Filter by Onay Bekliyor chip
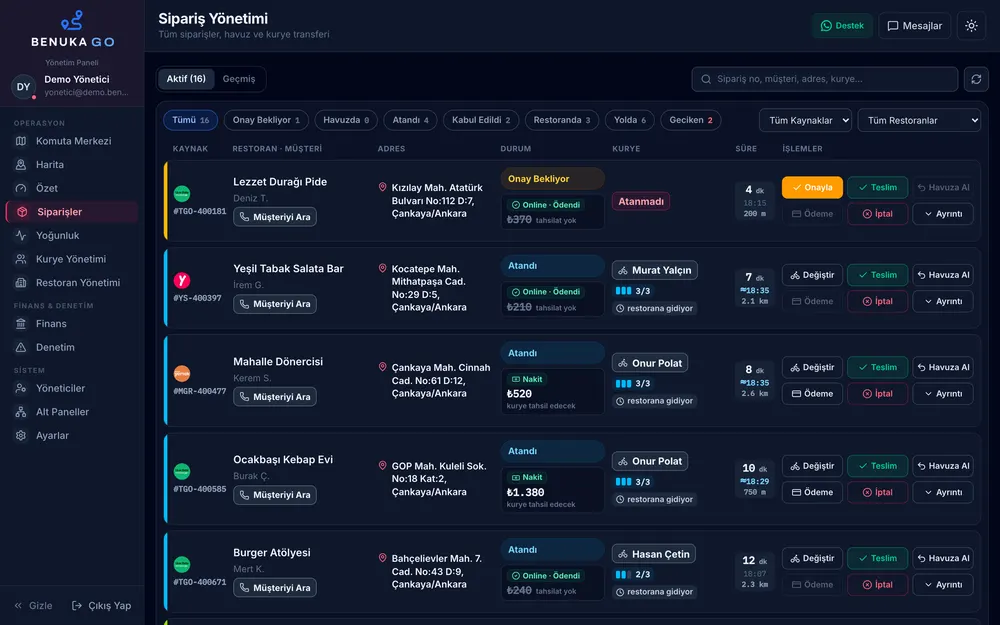The height and width of the screenshot is (625, 1000). pos(266,120)
